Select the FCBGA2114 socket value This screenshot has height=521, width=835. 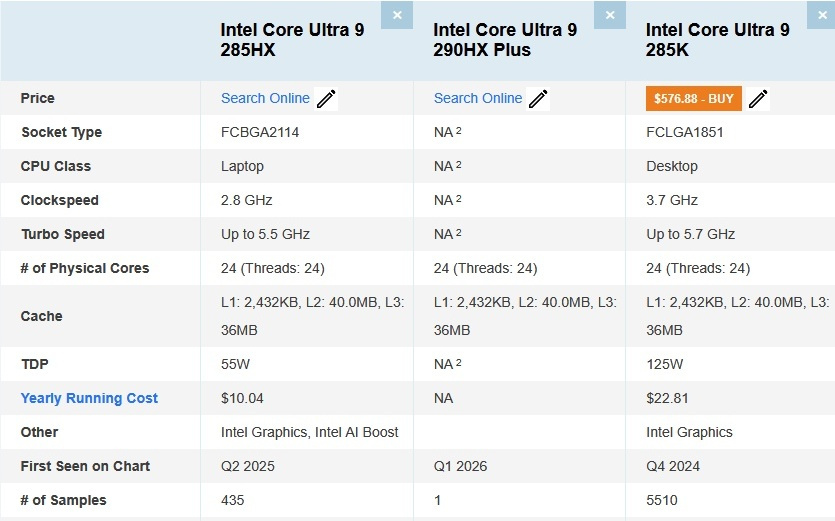click(260, 132)
